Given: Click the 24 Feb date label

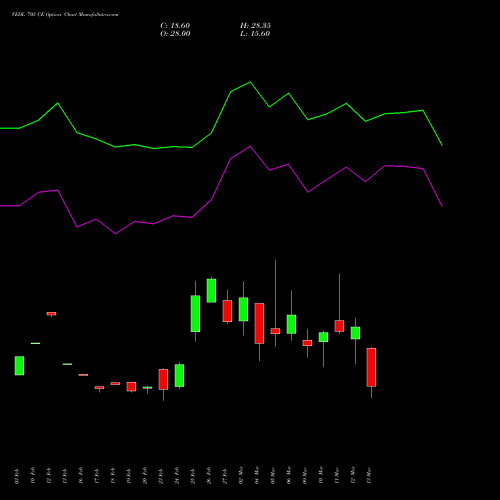Looking at the screenshot, I should pos(177,475).
